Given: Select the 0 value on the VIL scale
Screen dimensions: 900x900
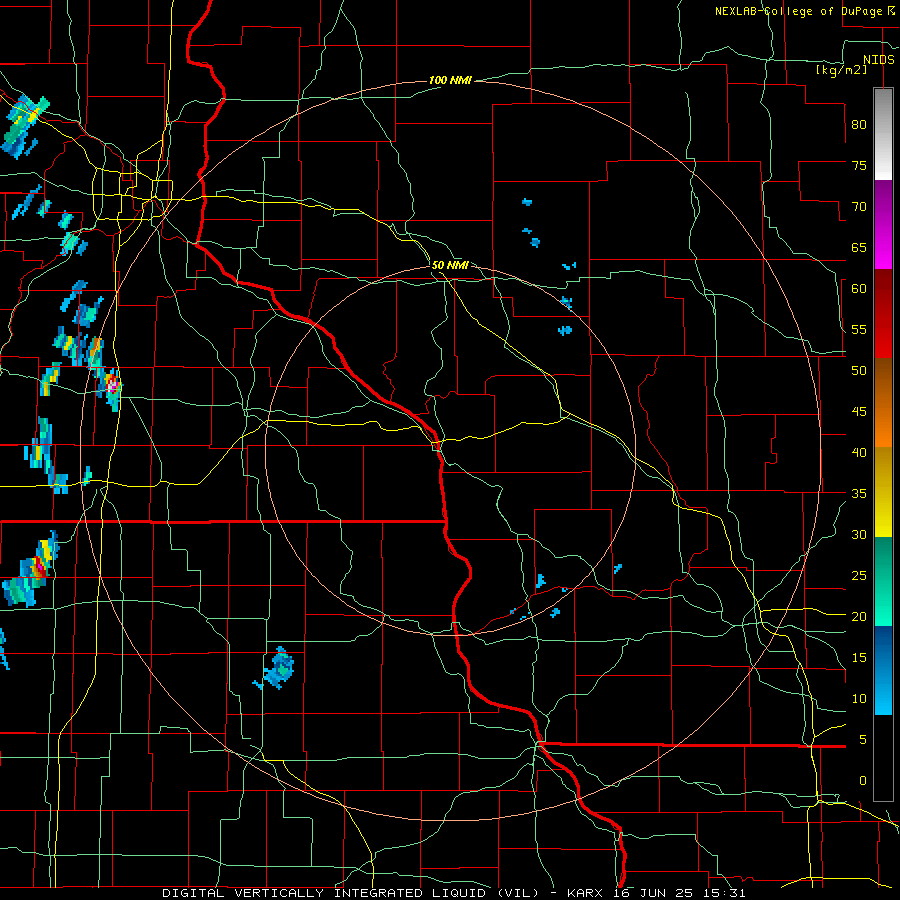Looking at the screenshot, I should pyautogui.click(x=863, y=781).
